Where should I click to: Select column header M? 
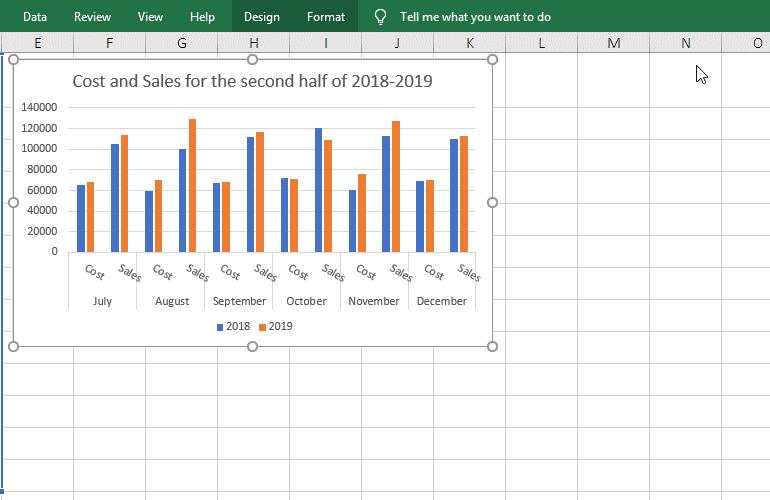[x=613, y=43]
